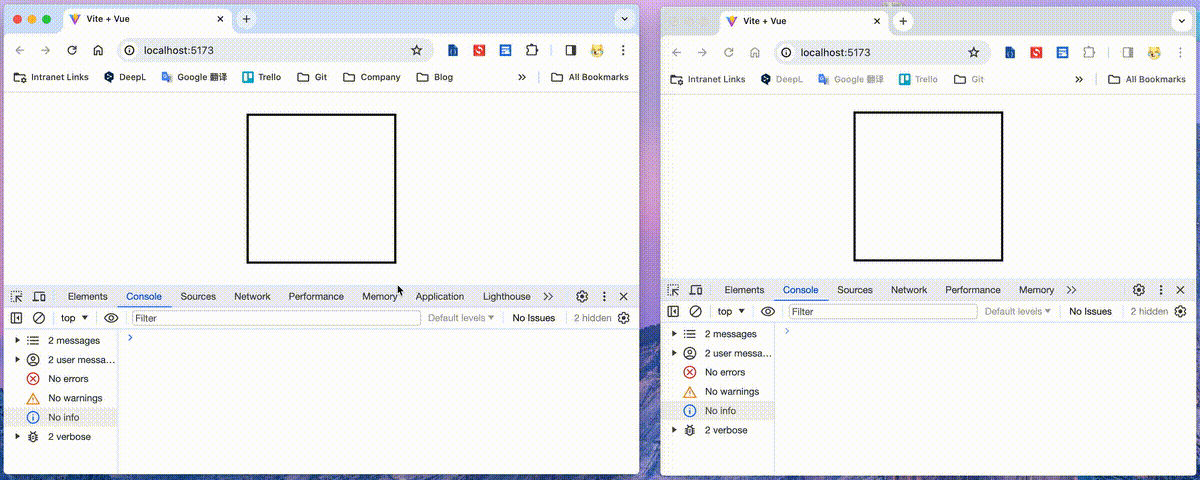The height and width of the screenshot is (480, 1200).
Task: Open the 'top' context dropdown in left console
Action: tap(74, 318)
